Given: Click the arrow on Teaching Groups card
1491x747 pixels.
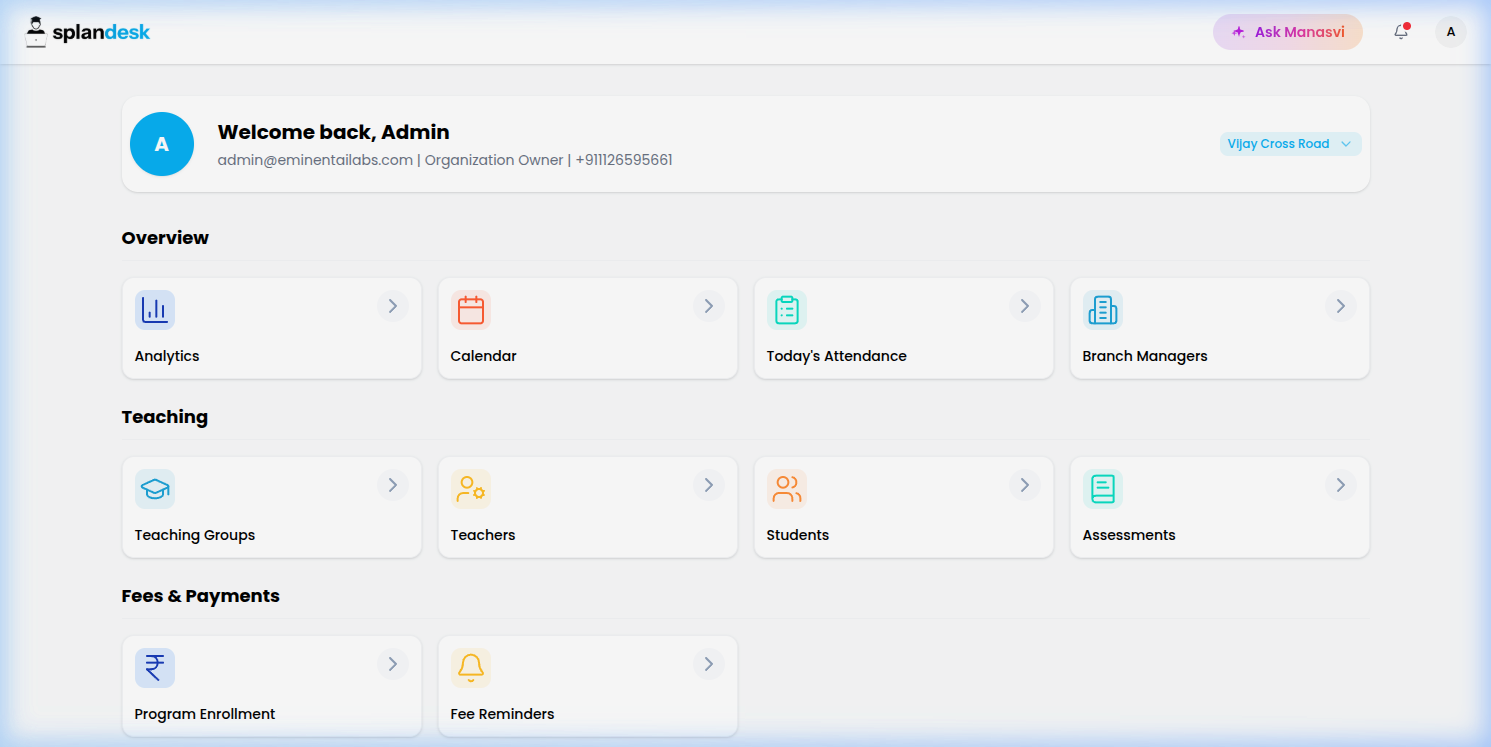Looking at the screenshot, I should pyautogui.click(x=393, y=485).
